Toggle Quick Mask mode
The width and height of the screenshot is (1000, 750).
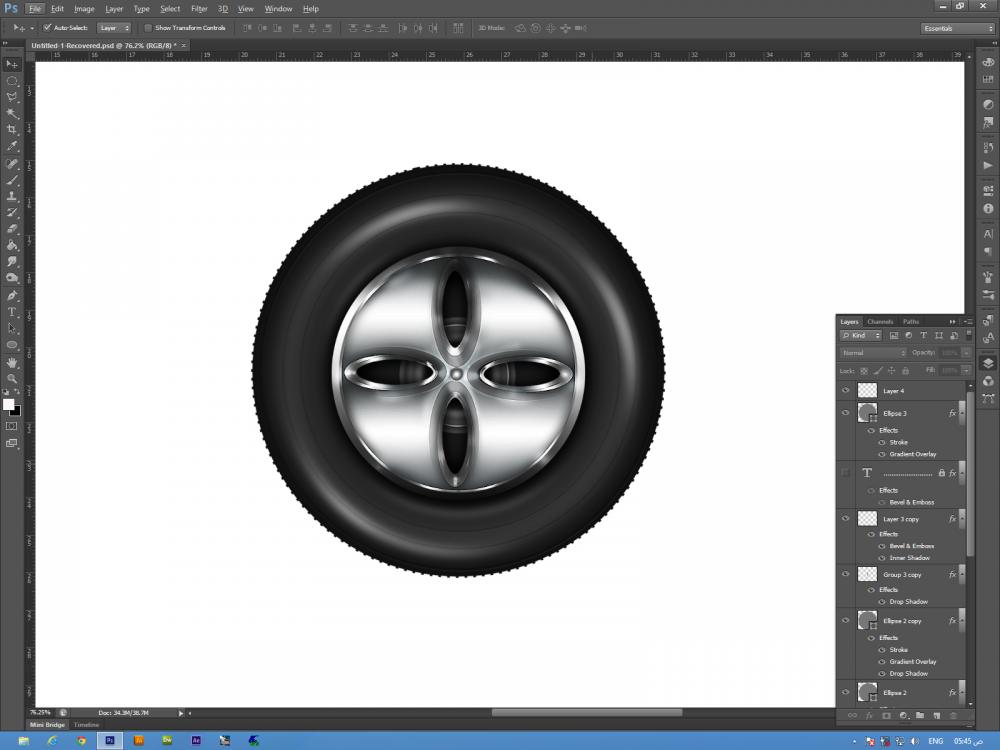(x=11, y=426)
